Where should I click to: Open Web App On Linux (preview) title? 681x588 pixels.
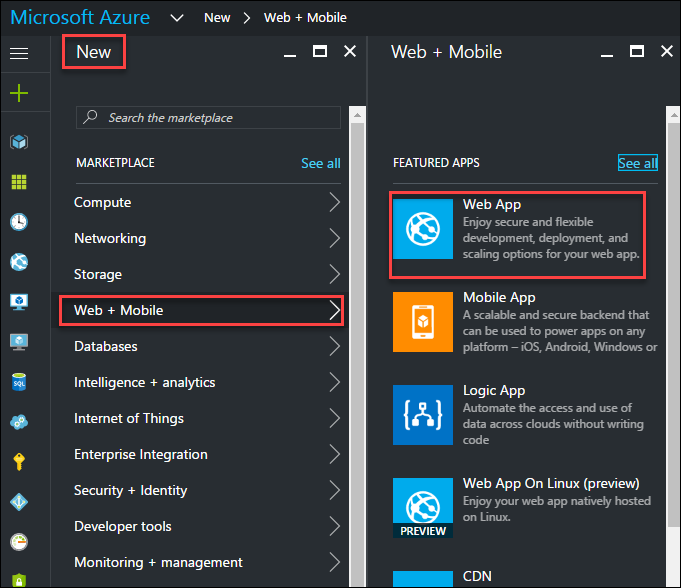click(x=551, y=483)
